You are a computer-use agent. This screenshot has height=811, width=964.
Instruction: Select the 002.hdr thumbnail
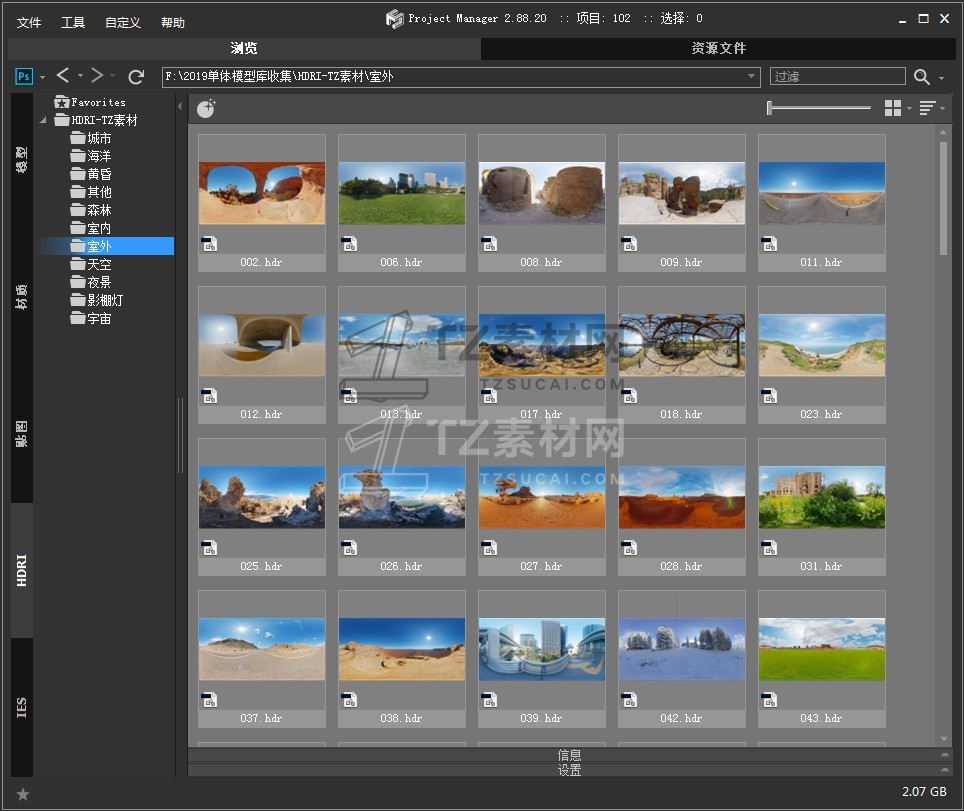[x=262, y=203]
